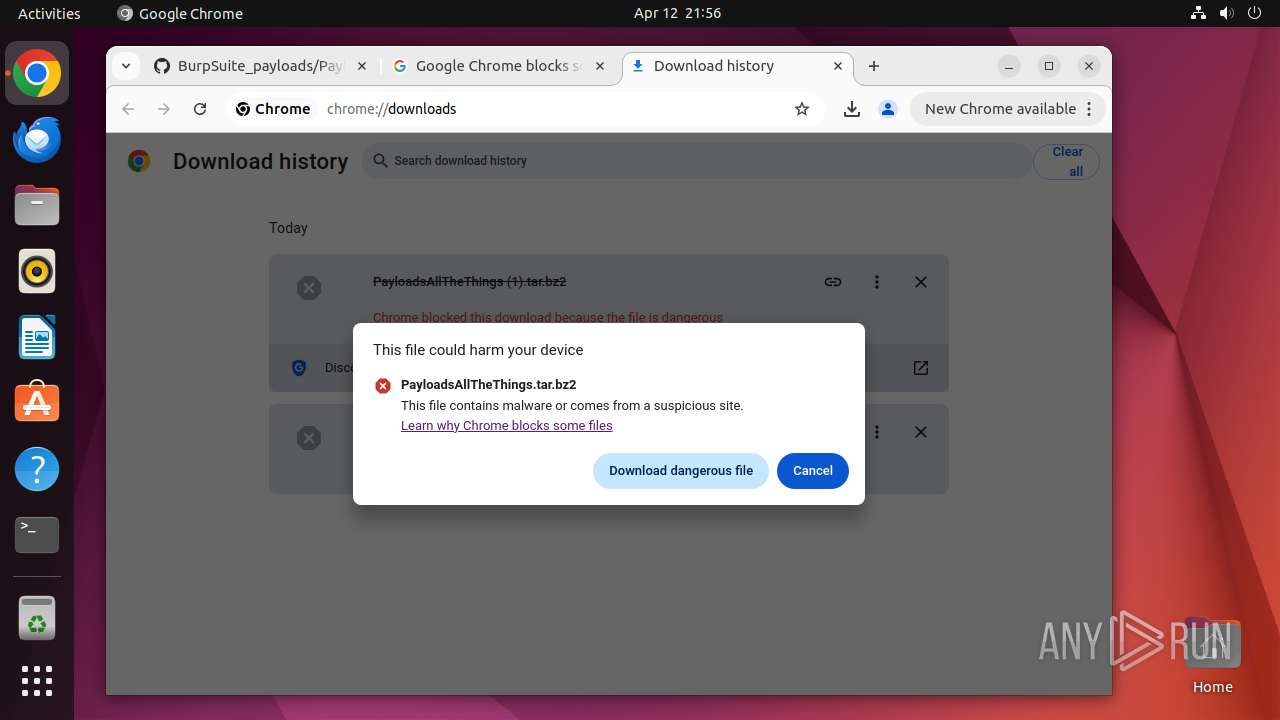1280x720 pixels.
Task: Launch Thunderbird mail from the dock
Action: tap(37, 139)
